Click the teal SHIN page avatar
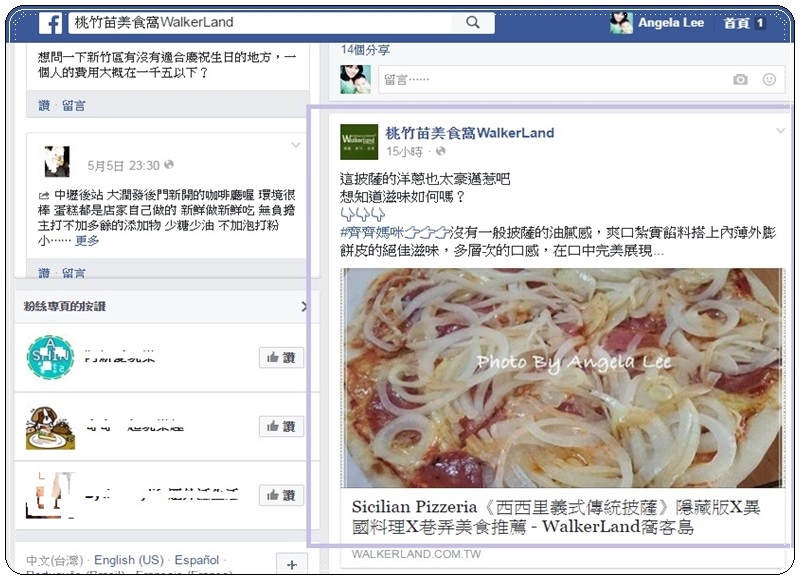The image size is (800, 580). click(50, 357)
